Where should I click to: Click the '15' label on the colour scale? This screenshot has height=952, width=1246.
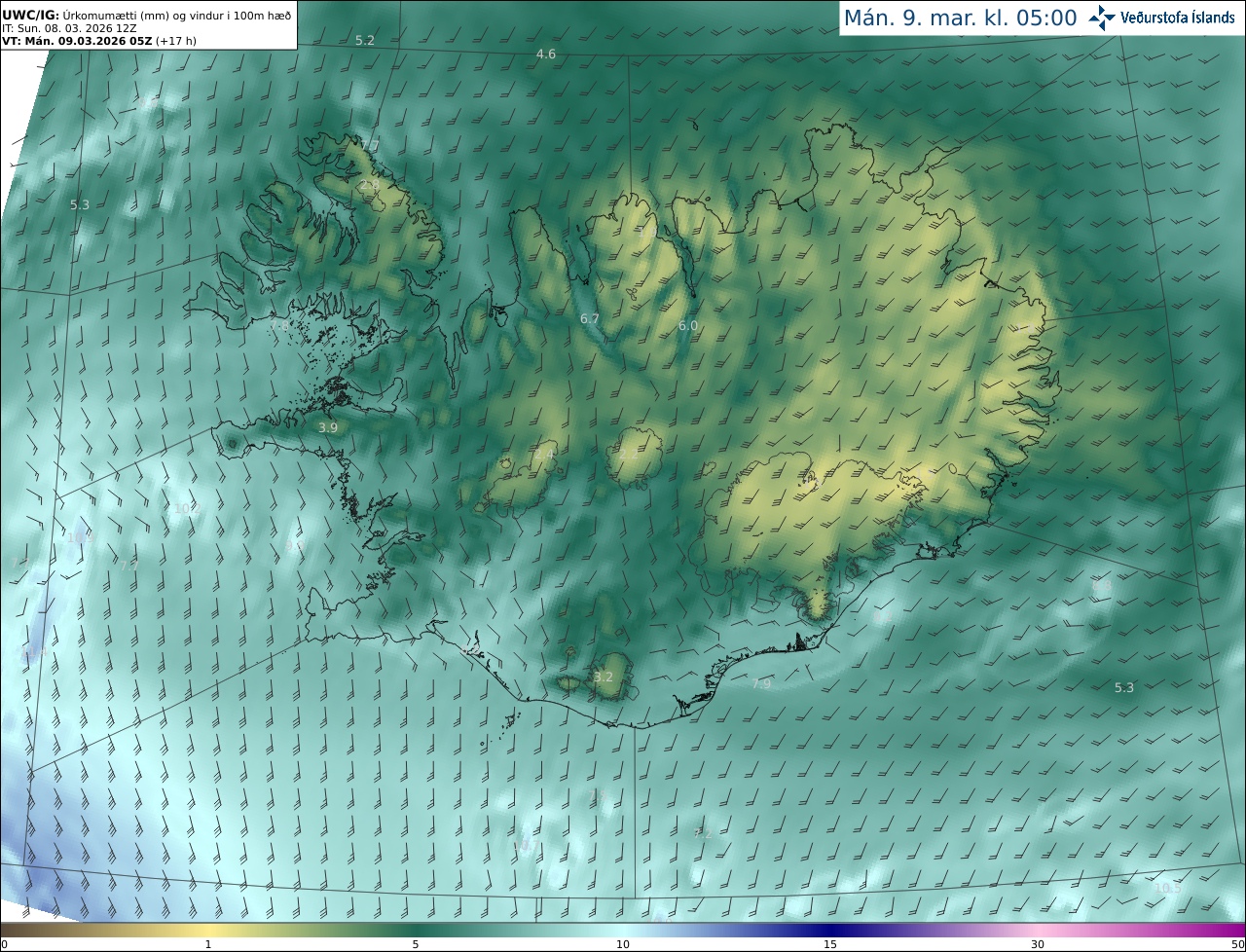click(829, 944)
